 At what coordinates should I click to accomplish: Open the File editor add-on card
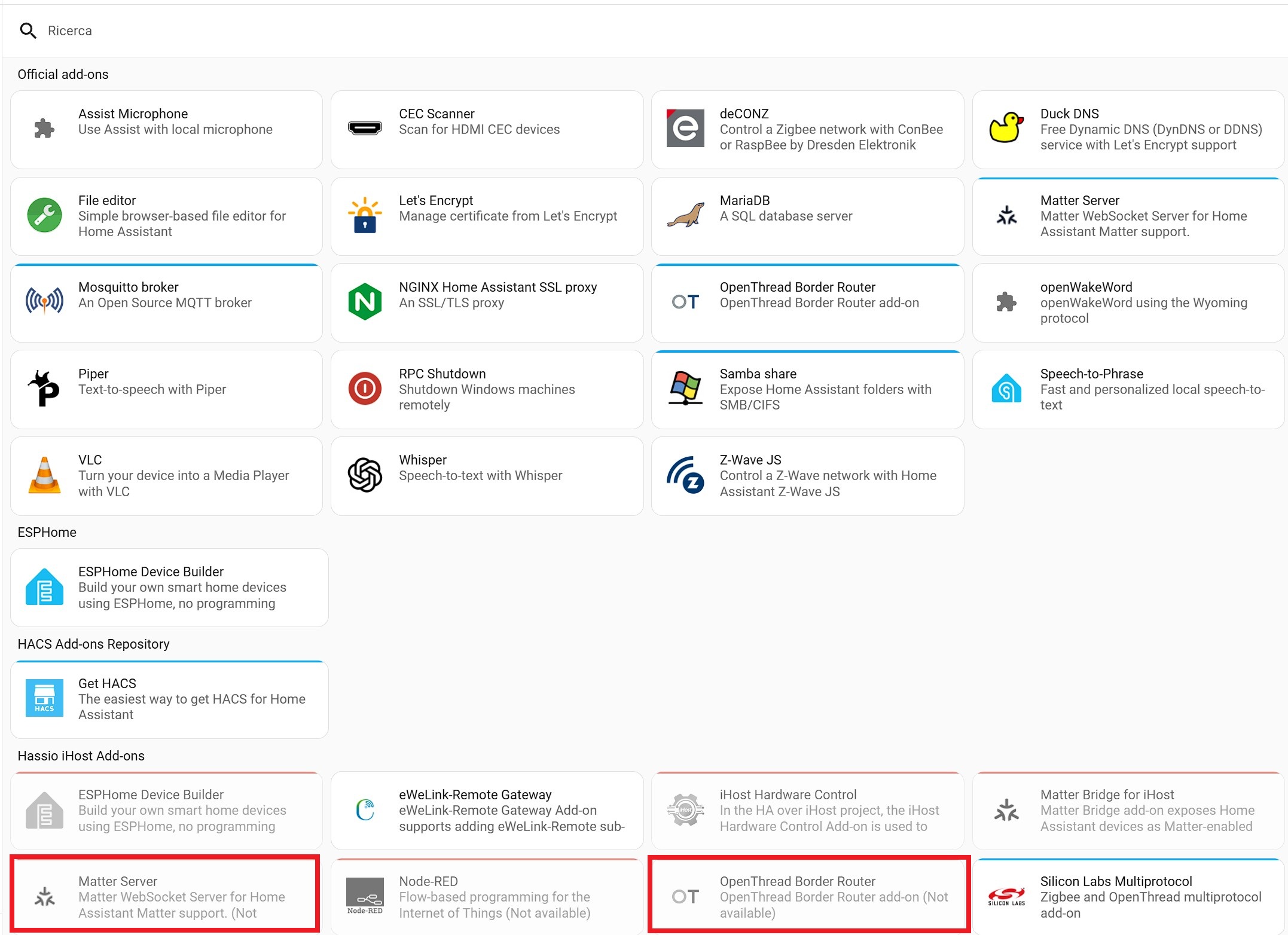pos(166,216)
